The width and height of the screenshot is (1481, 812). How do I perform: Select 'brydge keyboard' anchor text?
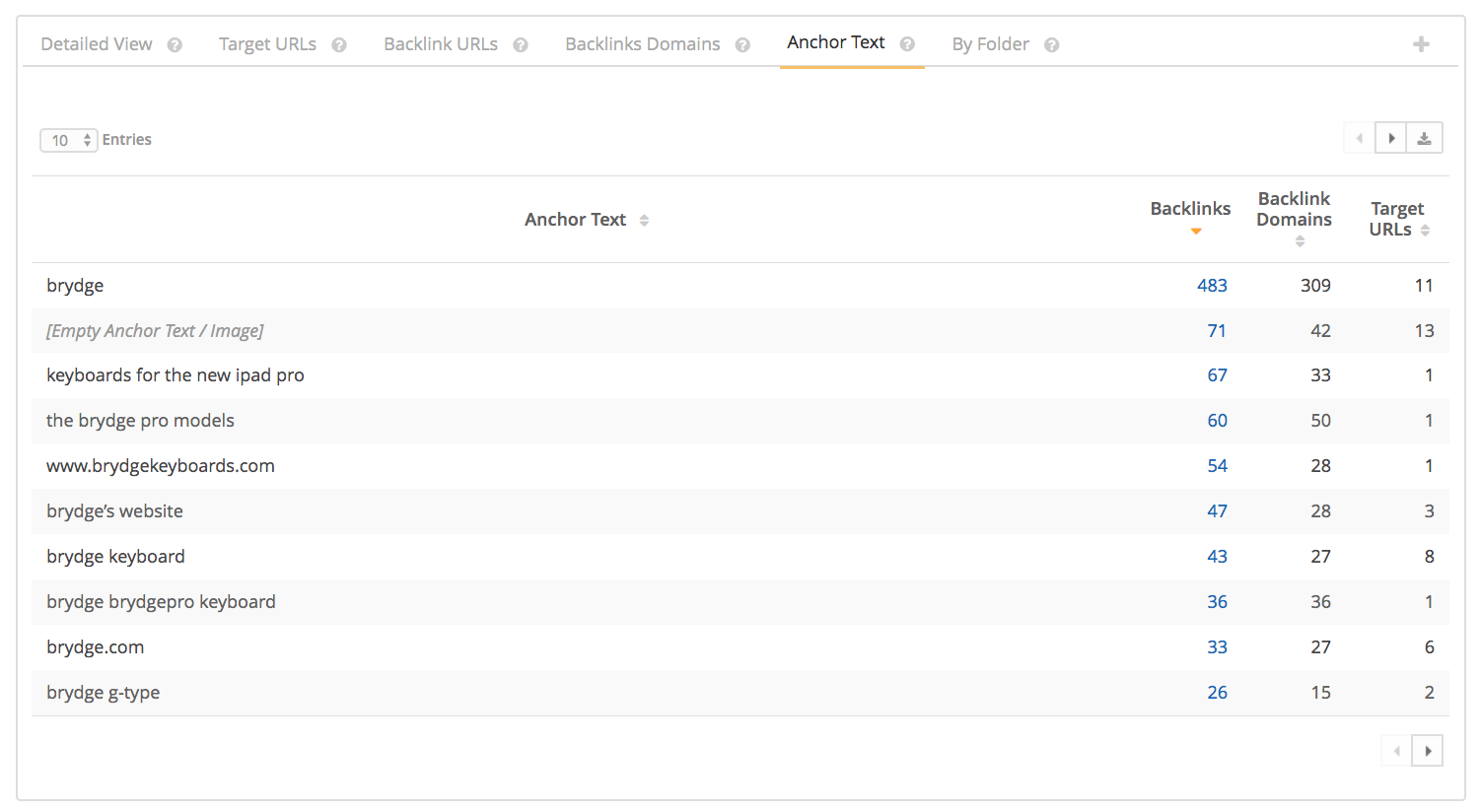coord(115,557)
